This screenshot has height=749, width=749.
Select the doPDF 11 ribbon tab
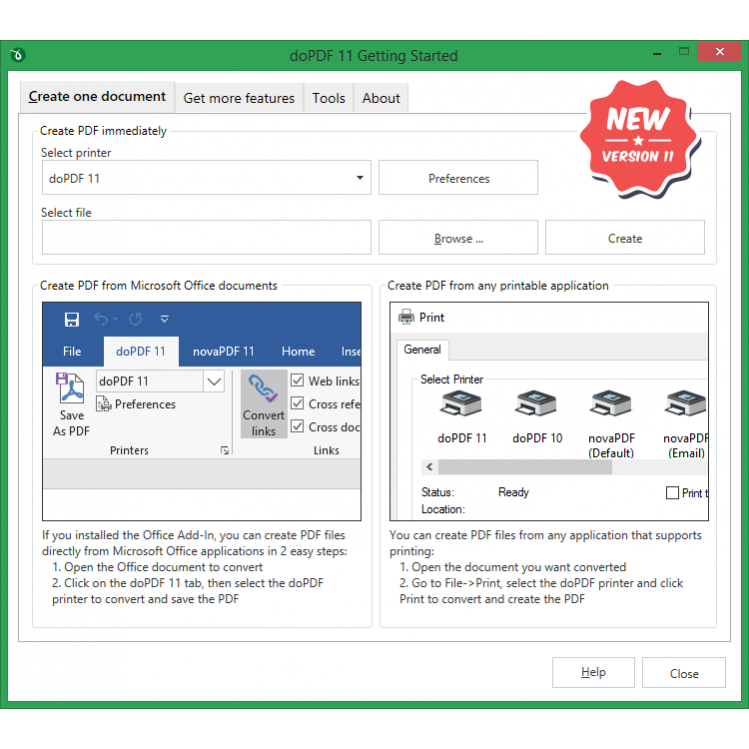[x=141, y=352]
